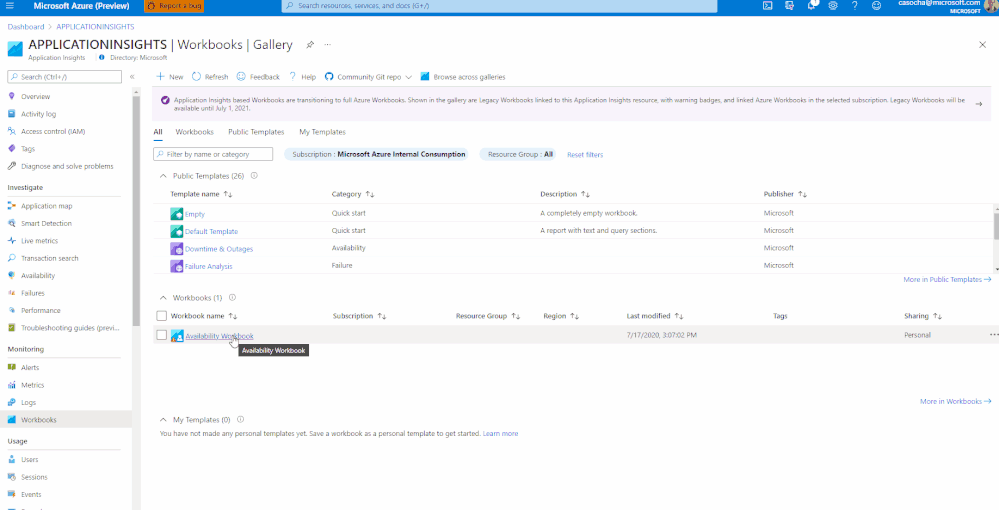
Task: Show info for Public Templates count
Action: click(x=254, y=175)
